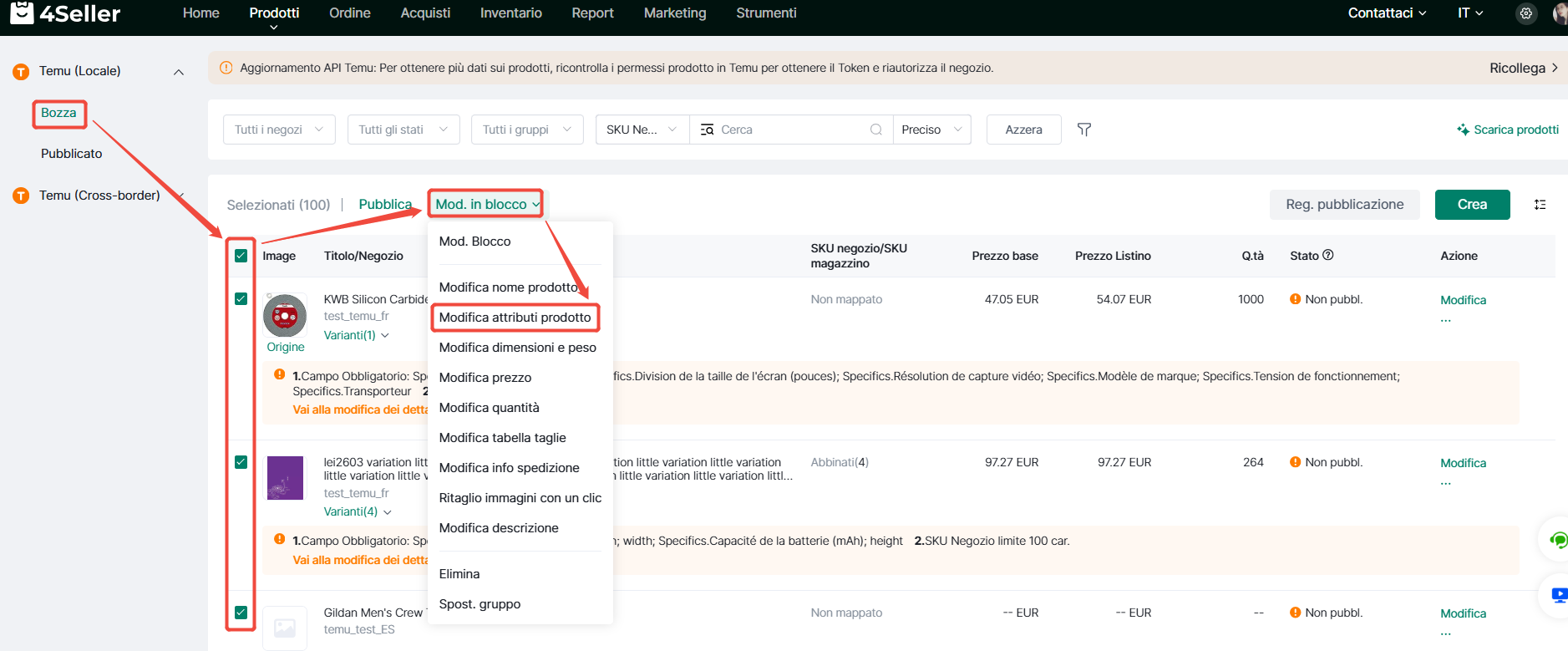Open the Ordine menu
The height and width of the screenshot is (651, 1568).
(x=350, y=13)
